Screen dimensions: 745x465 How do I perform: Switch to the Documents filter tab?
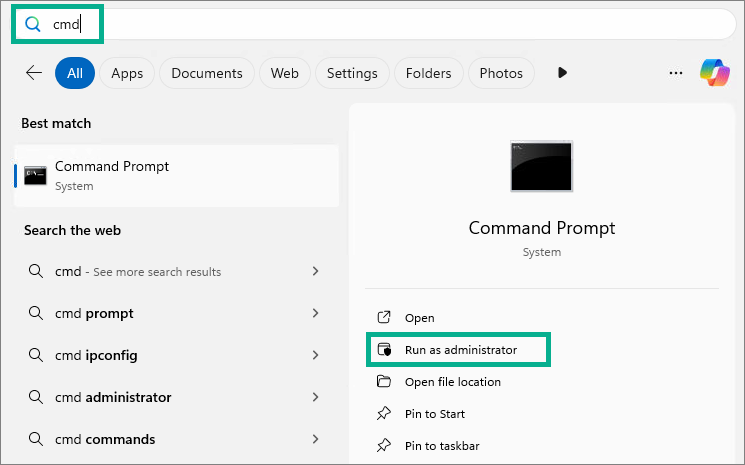pos(207,73)
